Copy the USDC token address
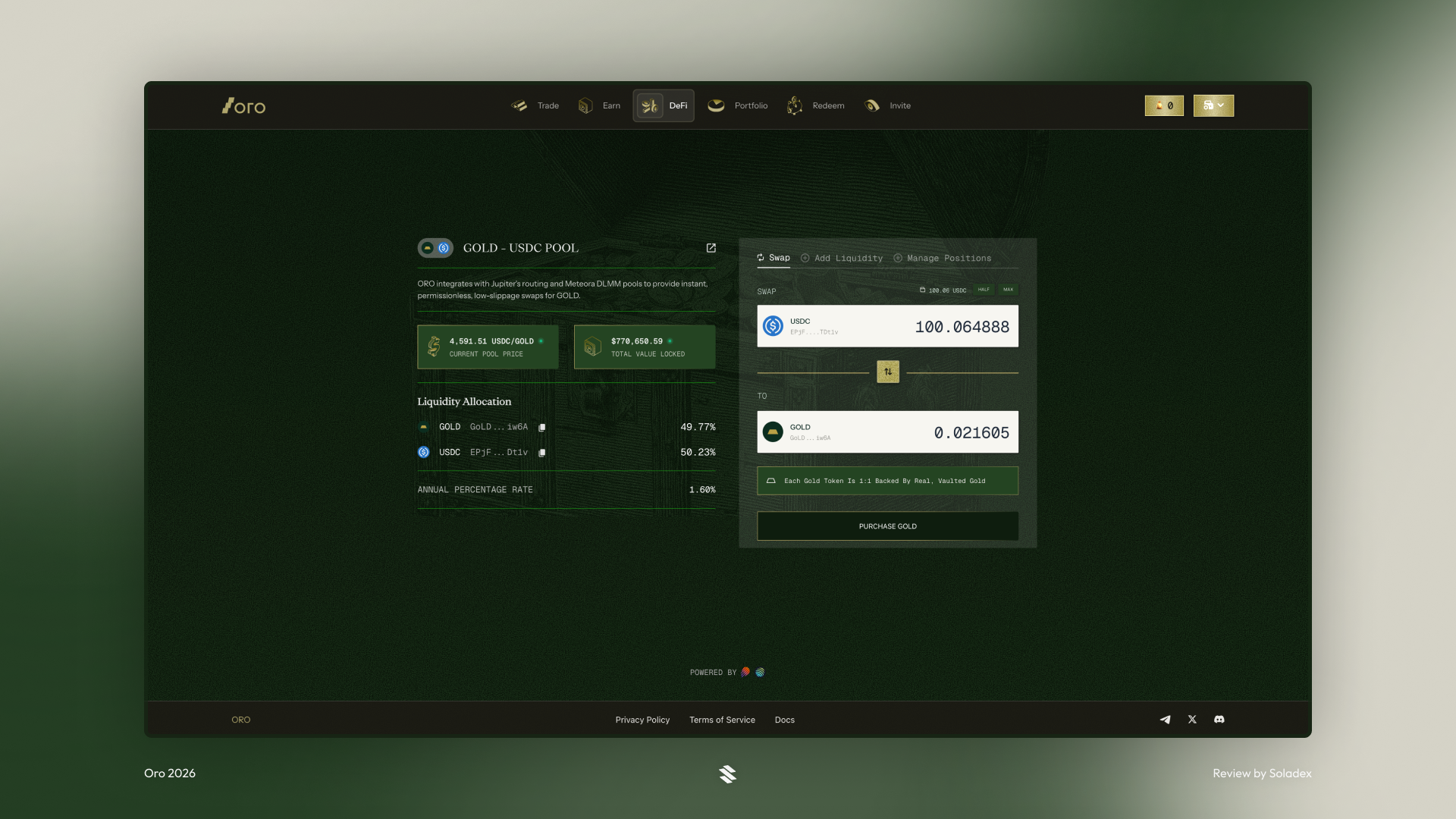Viewport: 1456px width, 819px height. [x=541, y=452]
